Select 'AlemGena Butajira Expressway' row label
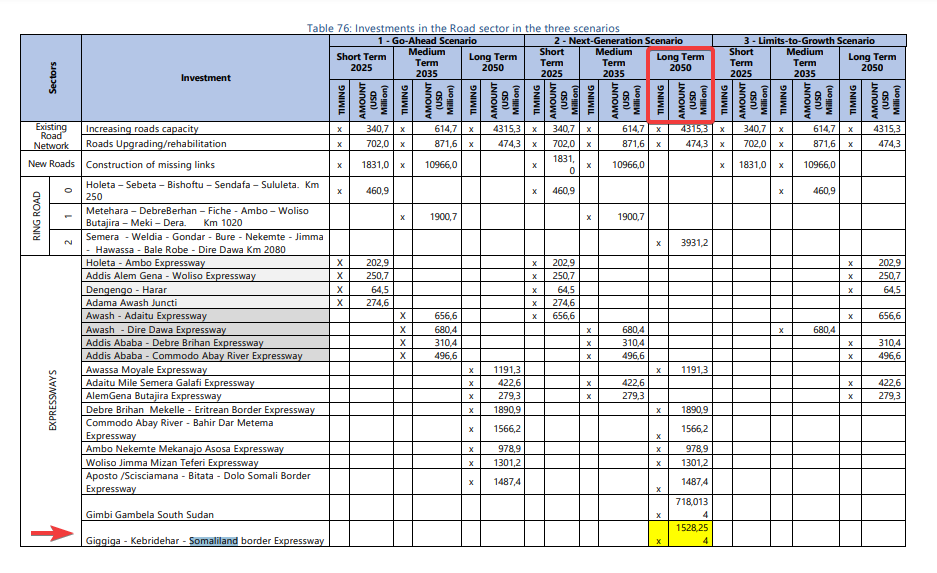This screenshot has height=573, width=937. [154, 396]
